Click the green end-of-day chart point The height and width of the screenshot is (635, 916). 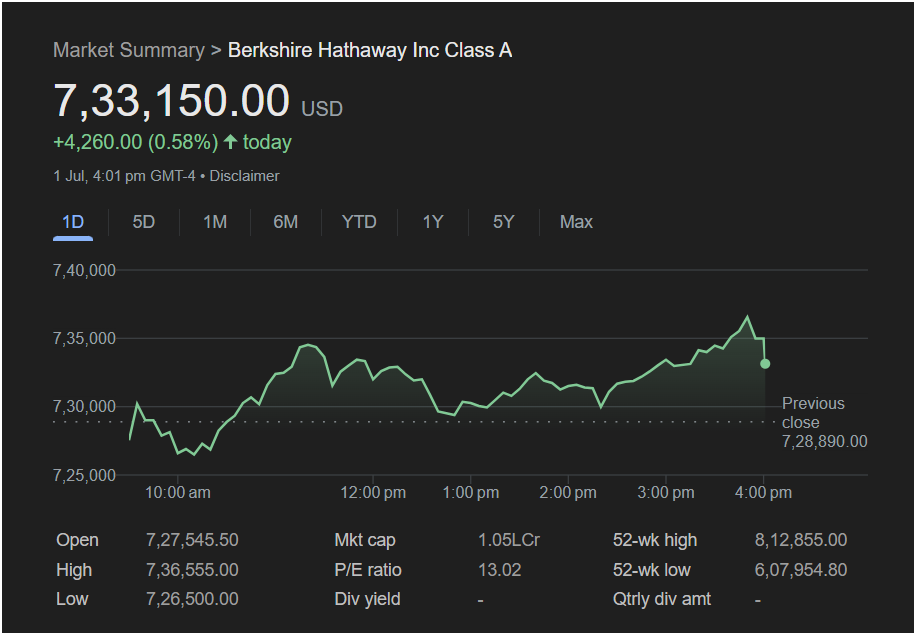(x=765, y=364)
